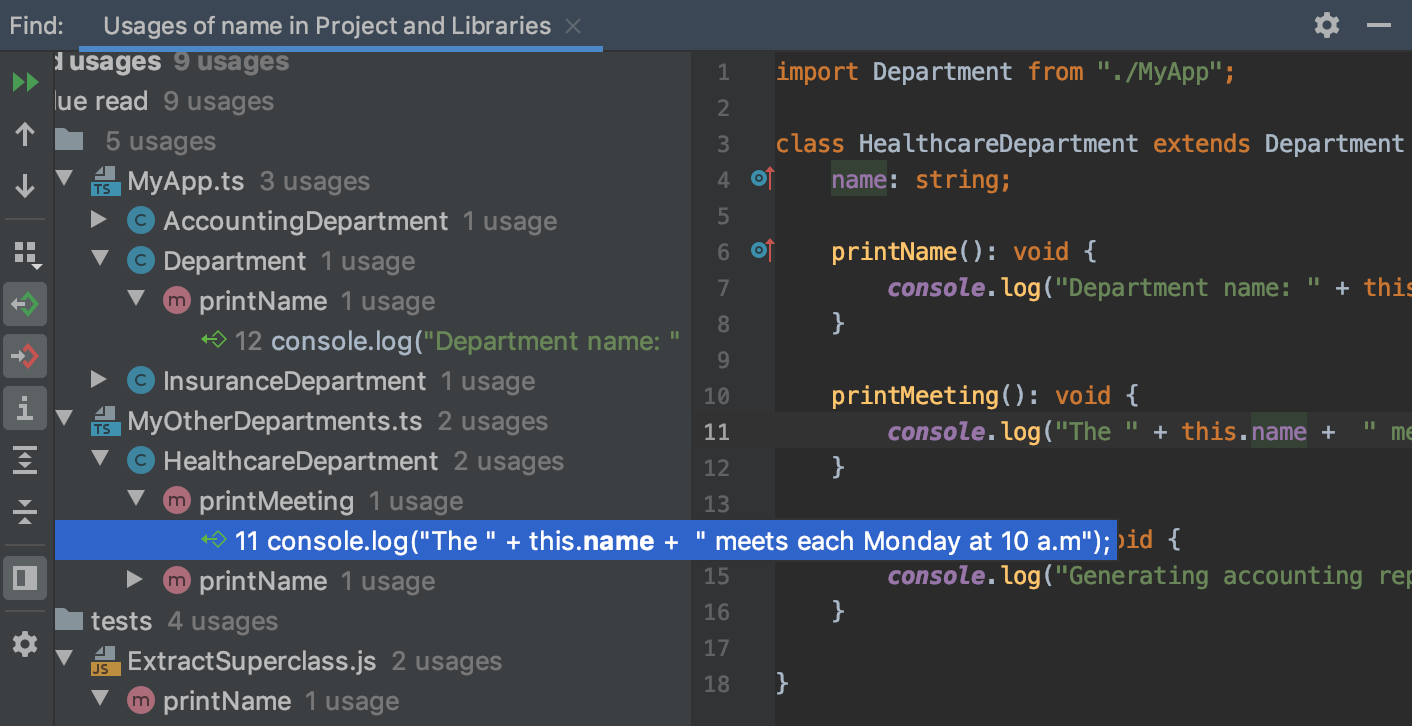Click the AccountingDepartment class icon

click(x=140, y=221)
